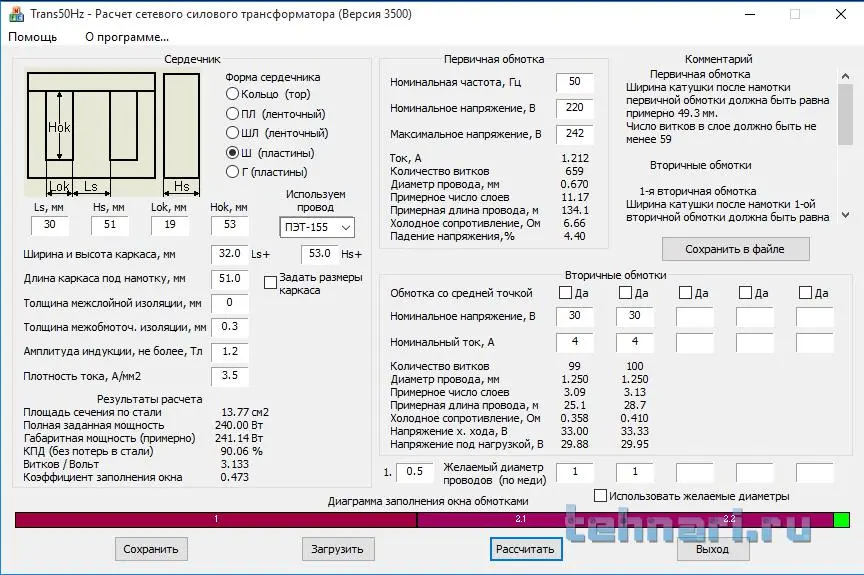This screenshot has height=575, width=864.
Task: Click the Коэффициент заполнения окна value 0.473
Action: [234, 478]
